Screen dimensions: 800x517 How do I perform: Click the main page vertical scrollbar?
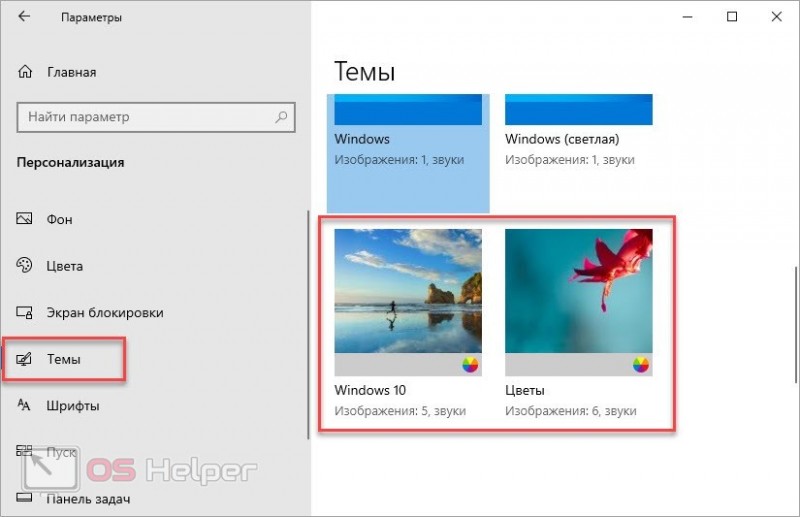point(795,324)
